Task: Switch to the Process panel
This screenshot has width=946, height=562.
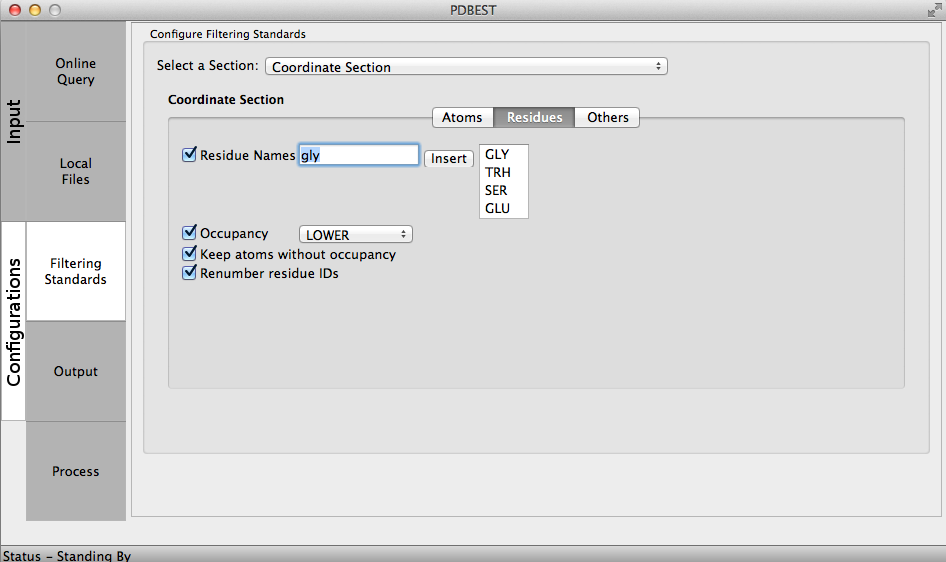Action: (76, 472)
